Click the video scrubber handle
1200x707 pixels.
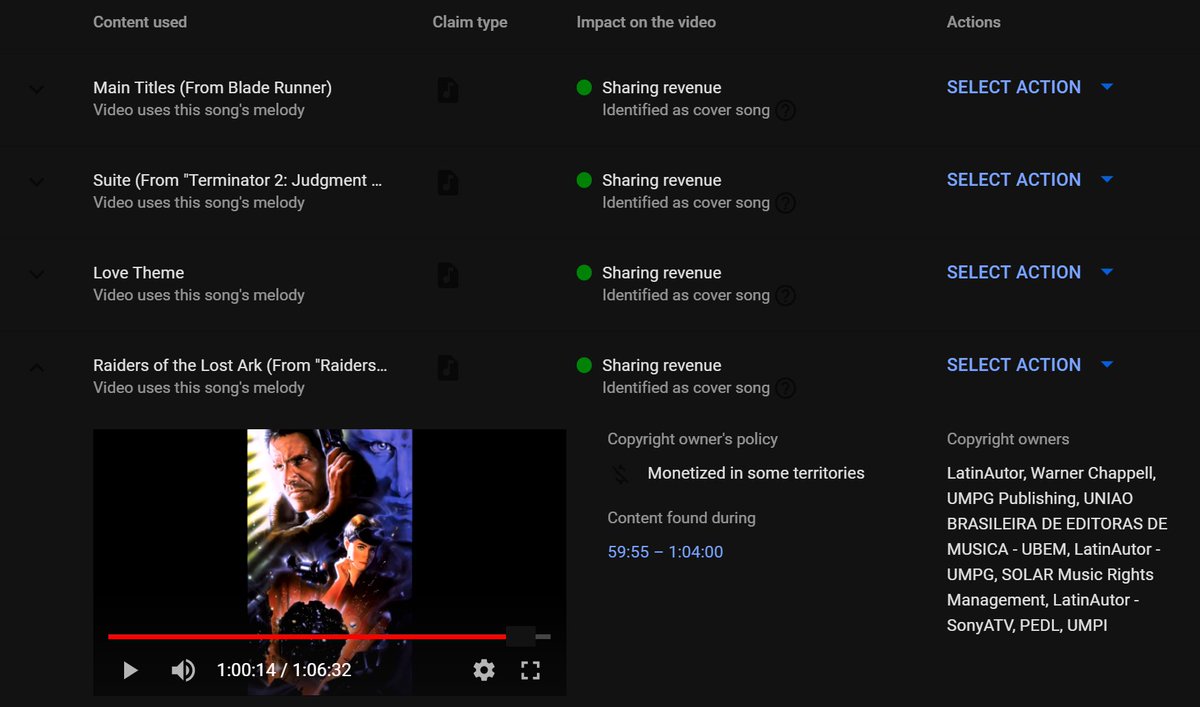520,636
